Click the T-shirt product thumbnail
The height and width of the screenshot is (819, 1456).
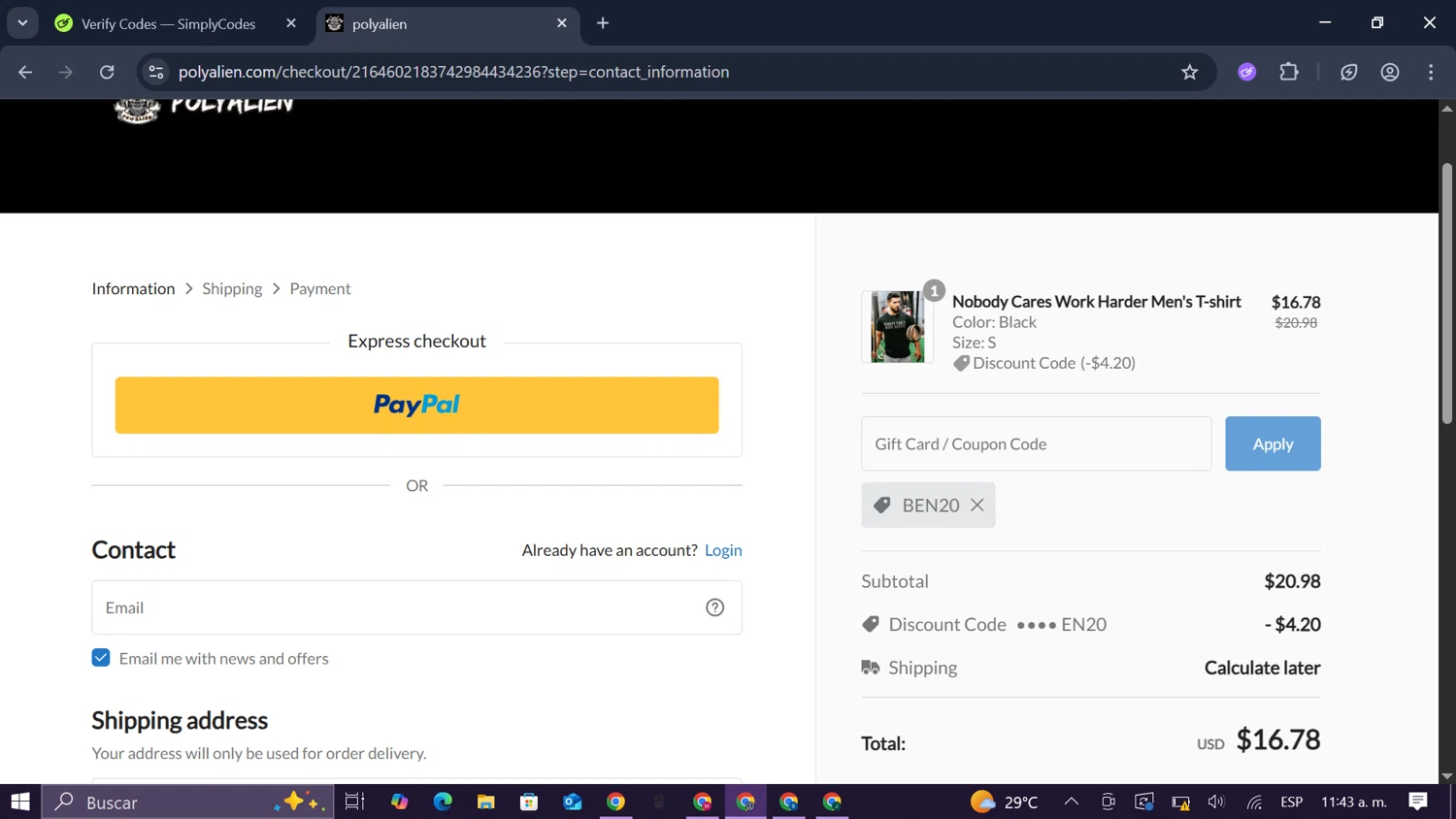pyautogui.click(x=897, y=327)
